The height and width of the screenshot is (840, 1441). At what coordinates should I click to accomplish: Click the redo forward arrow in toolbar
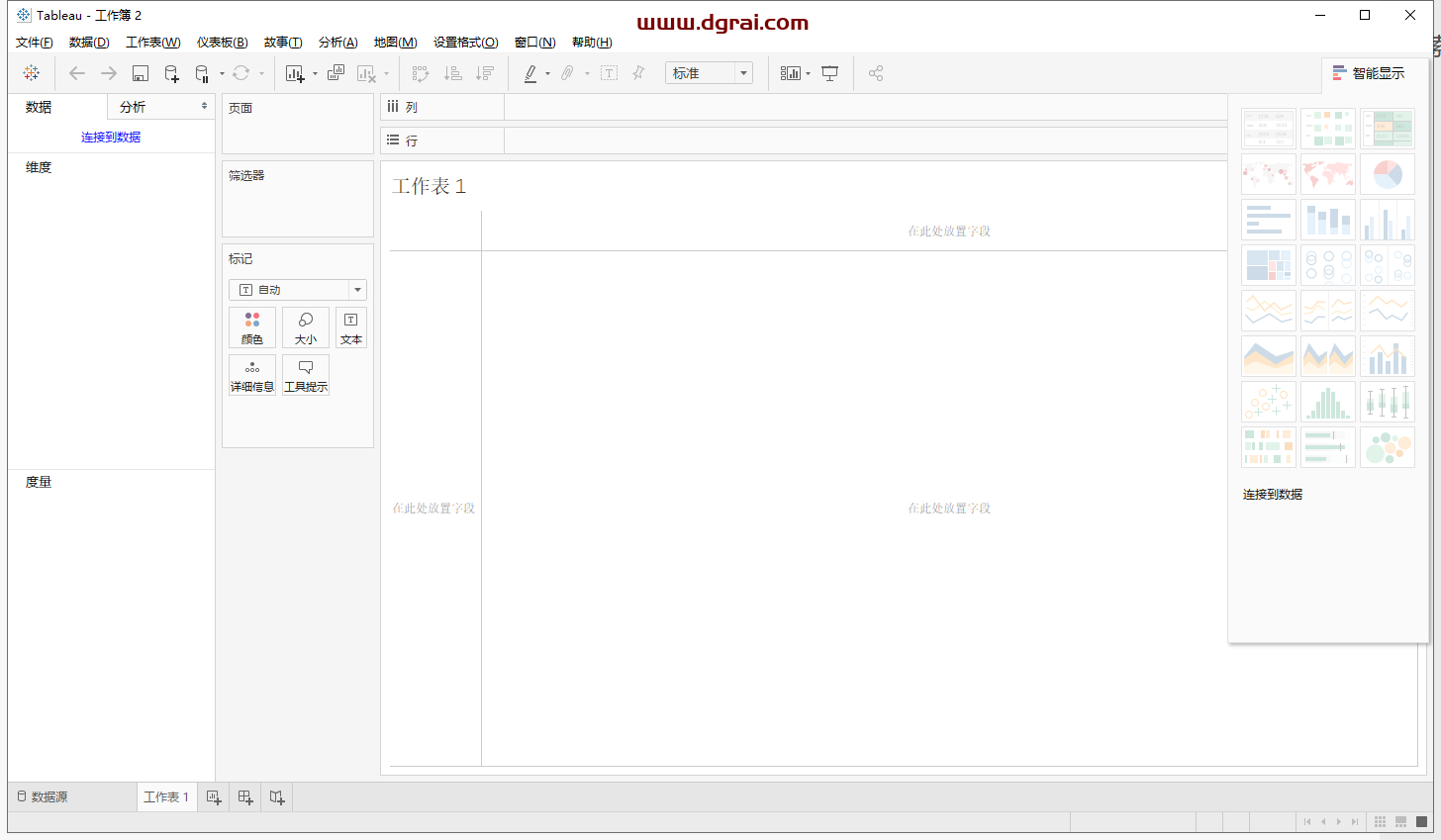109,73
